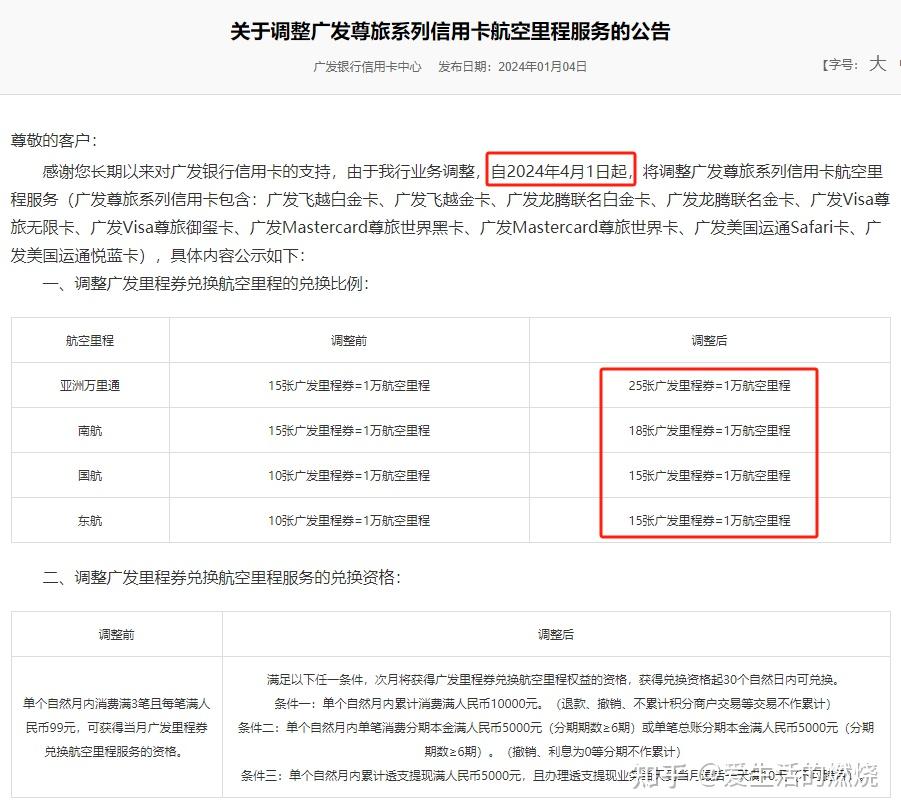Click the "航空里程" table header
901x812 pixels.
[x=90, y=341]
